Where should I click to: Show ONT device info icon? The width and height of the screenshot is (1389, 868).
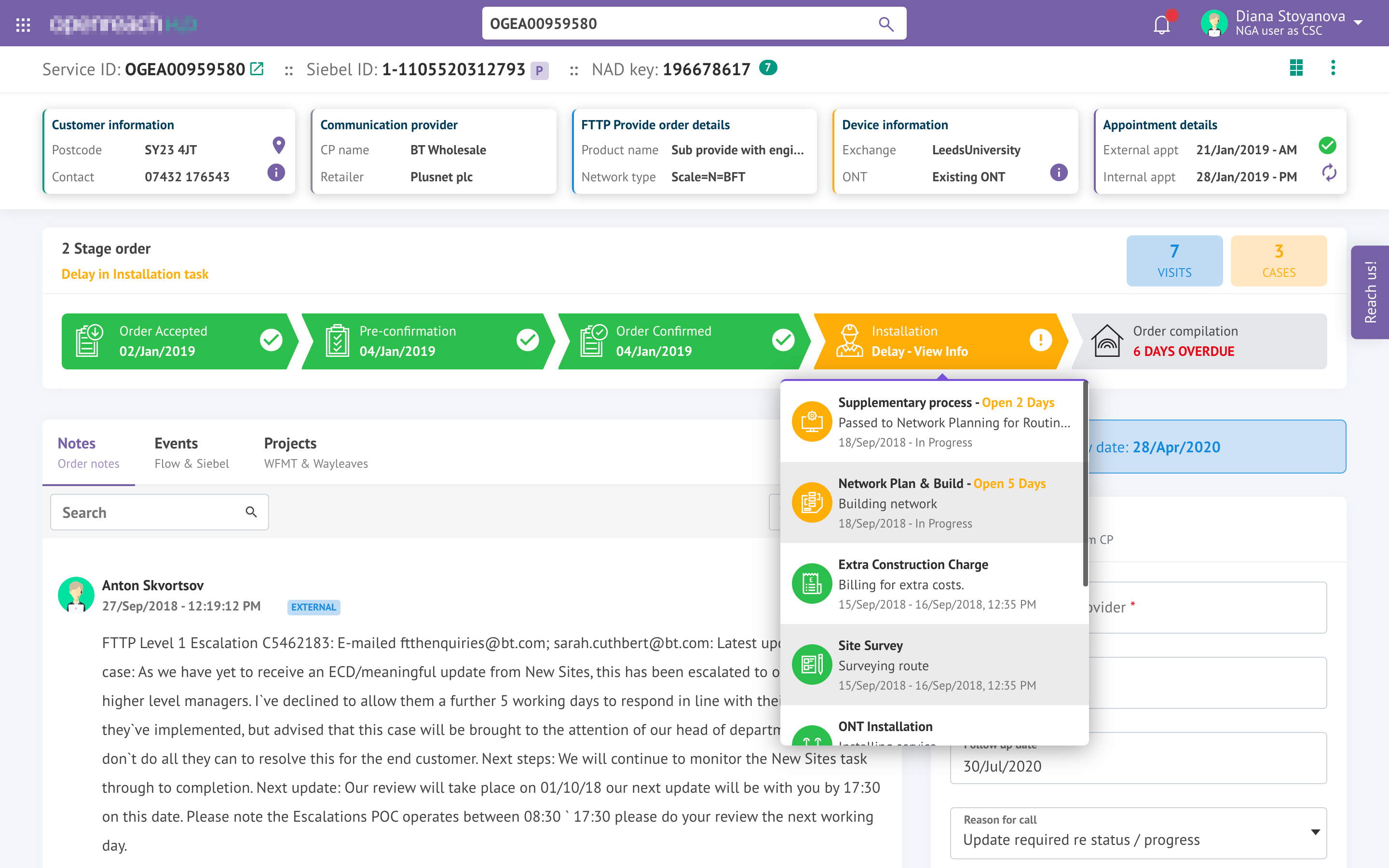tap(1059, 172)
